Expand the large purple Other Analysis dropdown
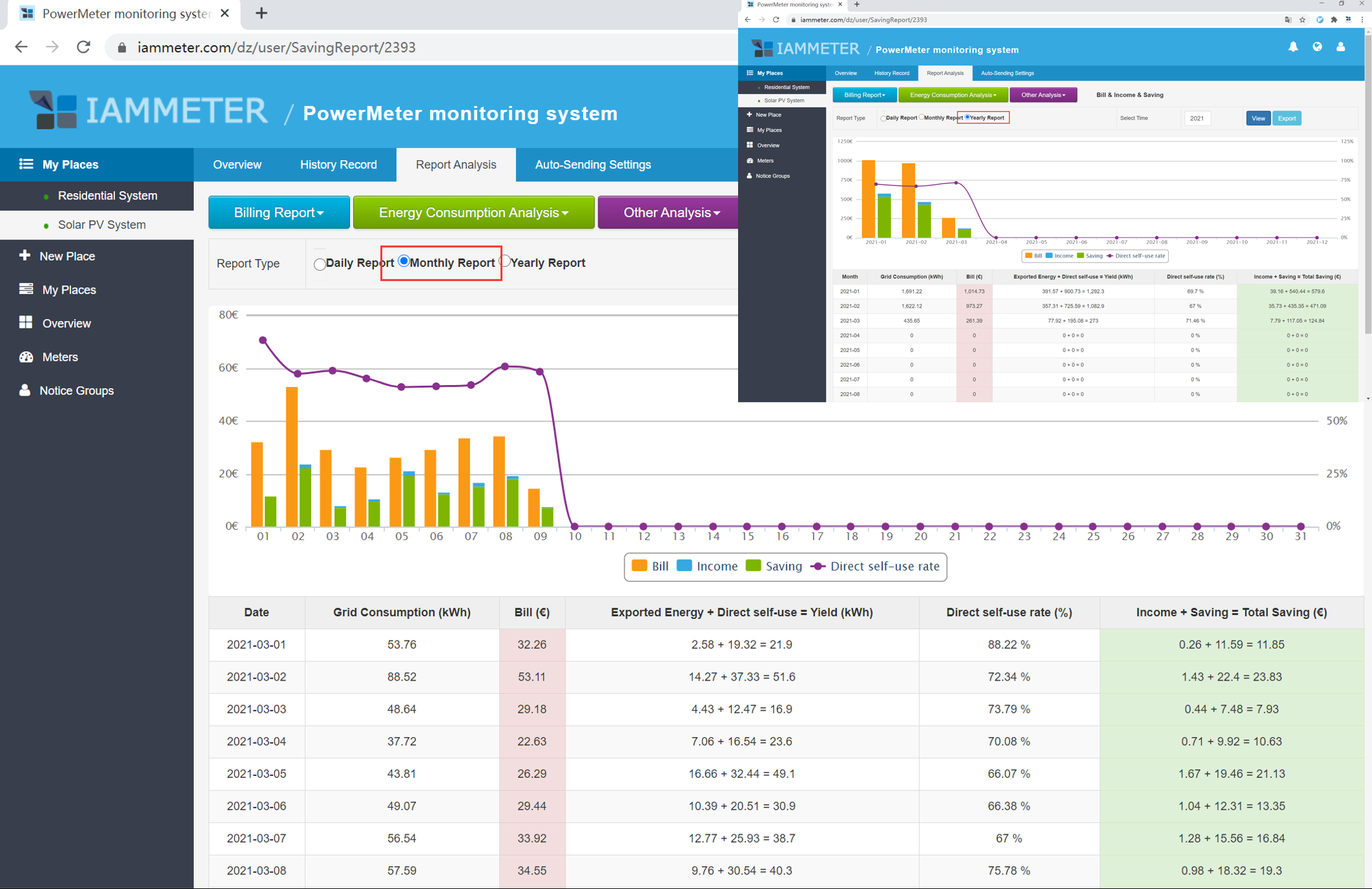 (671, 212)
